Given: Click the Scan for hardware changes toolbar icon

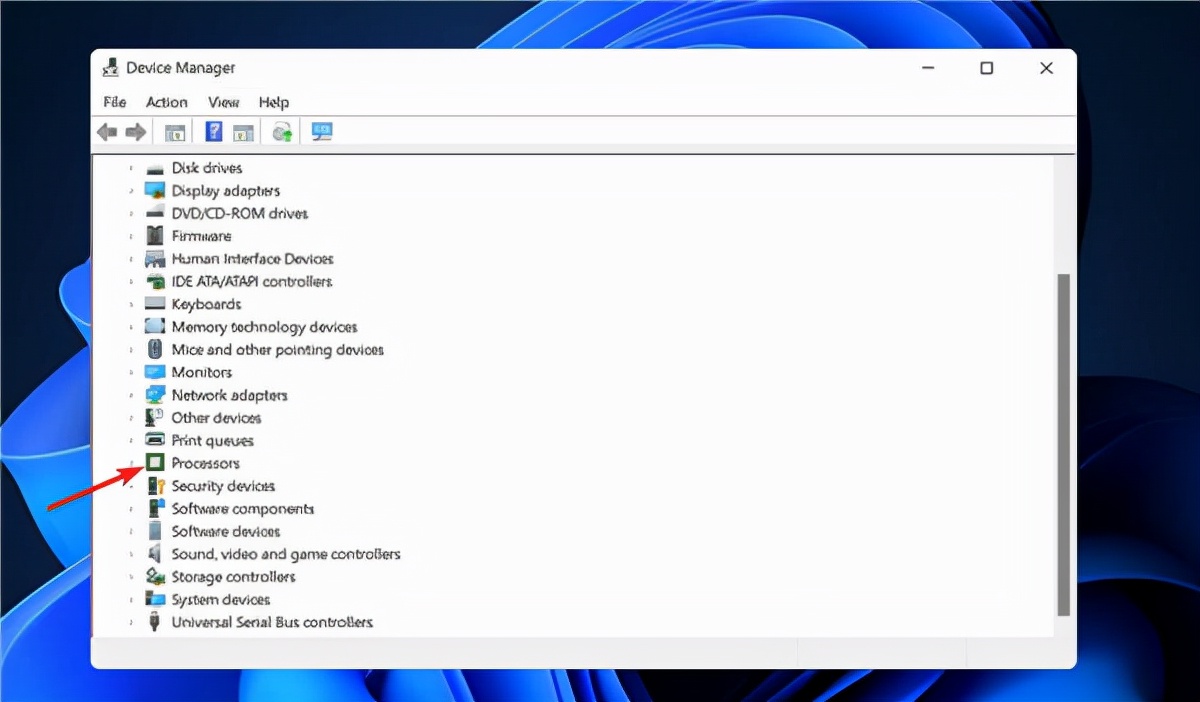Looking at the screenshot, I should [x=281, y=131].
